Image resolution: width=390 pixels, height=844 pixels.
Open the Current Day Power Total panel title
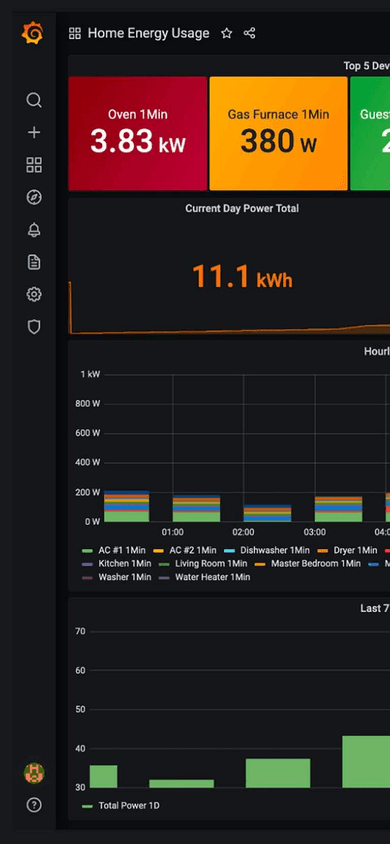point(242,208)
